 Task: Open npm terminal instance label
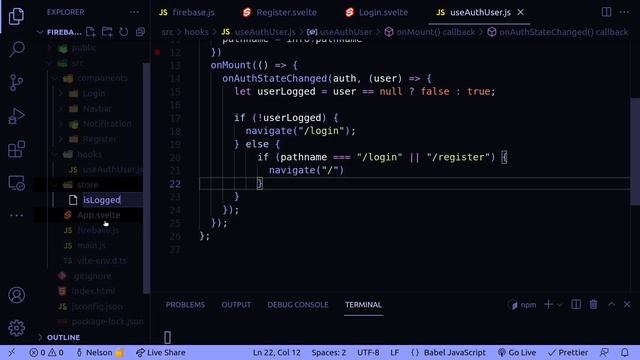pyautogui.click(x=523, y=305)
